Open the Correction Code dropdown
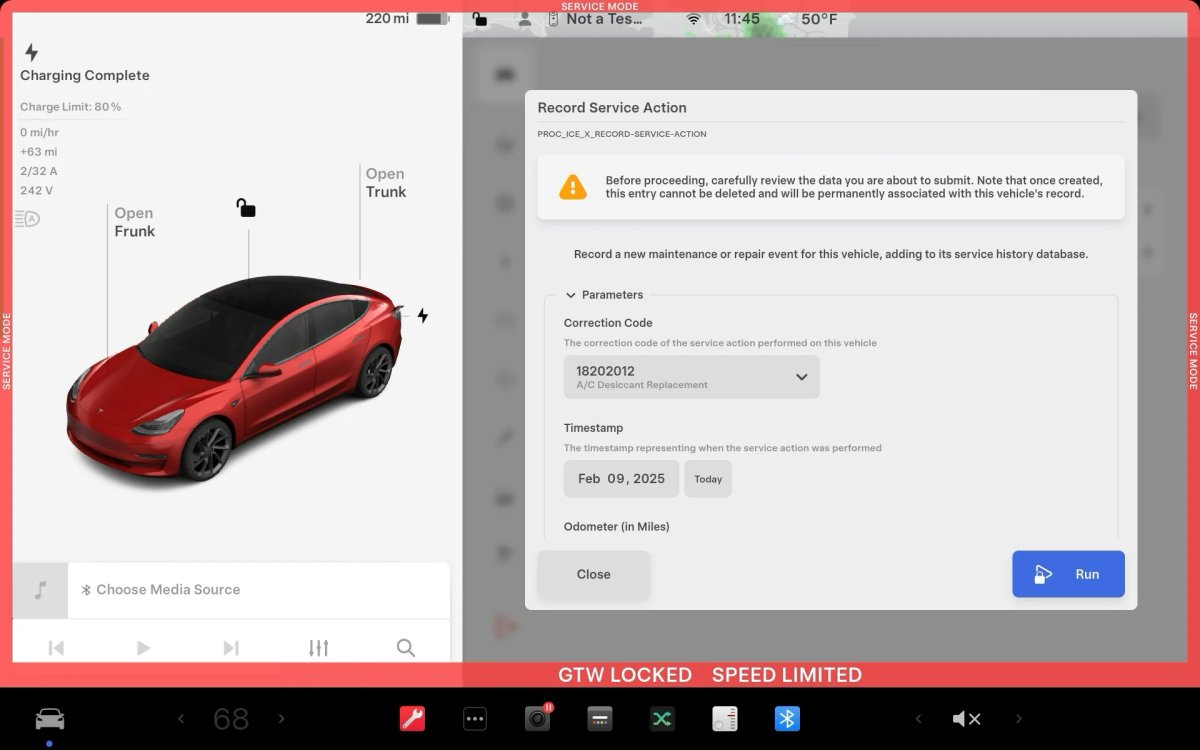Image resolution: width=1200 pixels, height=750 pixels. tap(691, 377)
